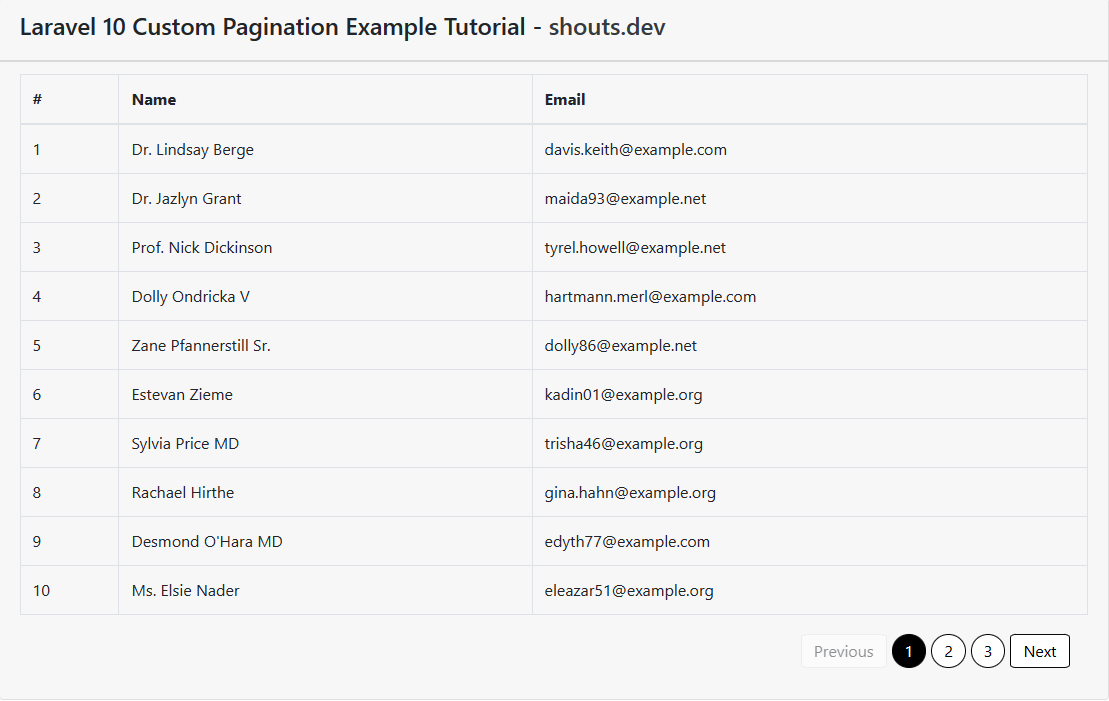
Task: Open pagination page 3
Action: 987,651
